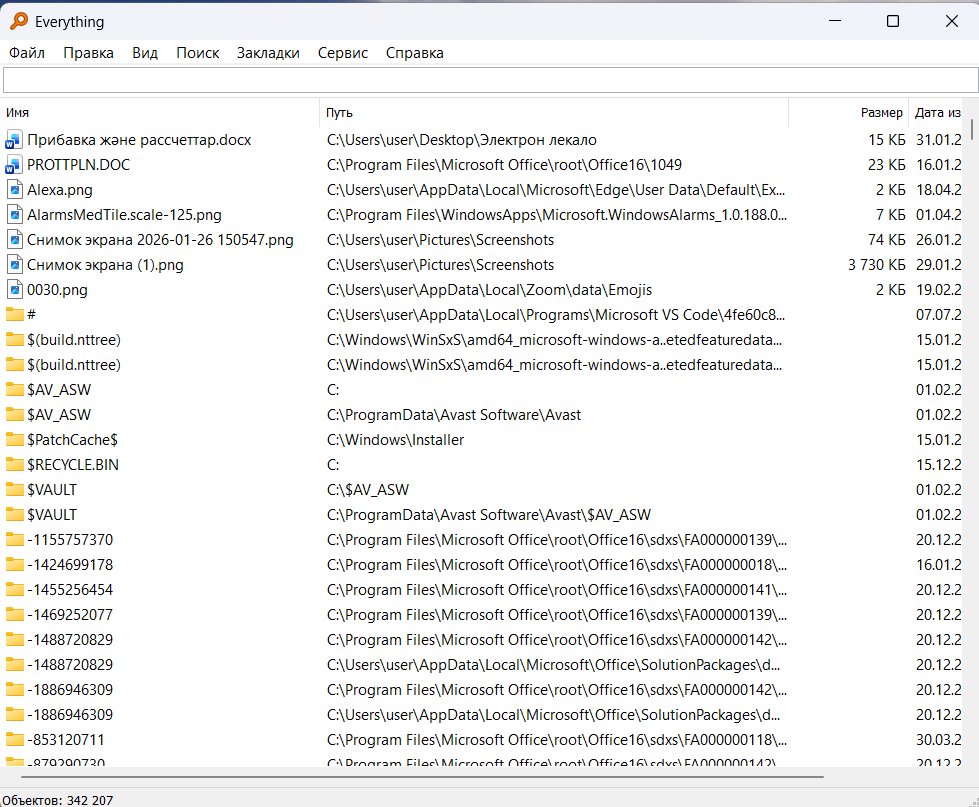Click the horizontal scrollbar at the bottom
Image resolution: width=979 pixels, height=807 pixels.
click(422, 777)
